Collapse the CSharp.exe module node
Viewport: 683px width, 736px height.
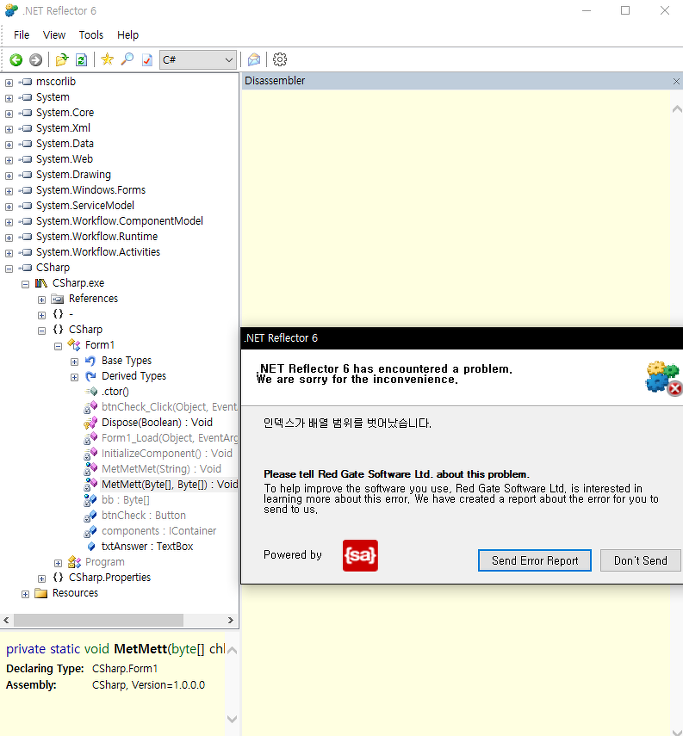click(x=25, y=284)
